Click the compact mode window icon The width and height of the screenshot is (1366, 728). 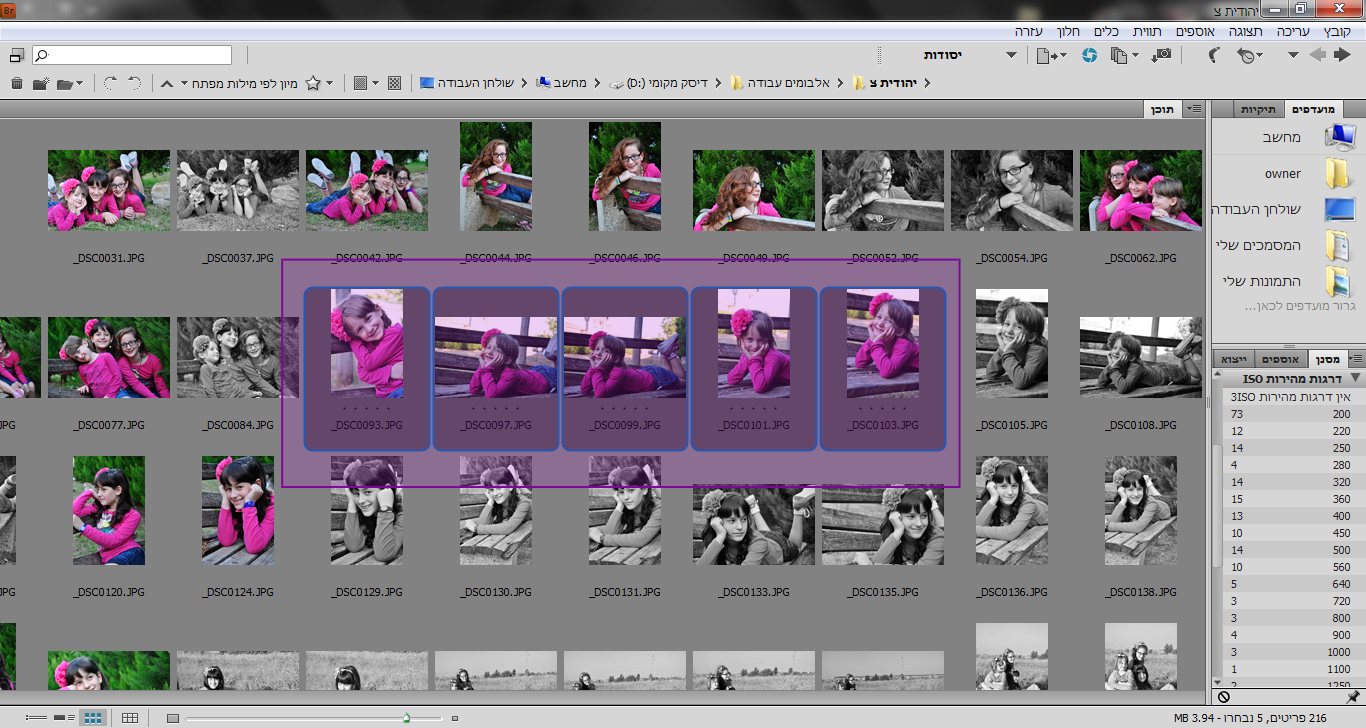[17, 55]
